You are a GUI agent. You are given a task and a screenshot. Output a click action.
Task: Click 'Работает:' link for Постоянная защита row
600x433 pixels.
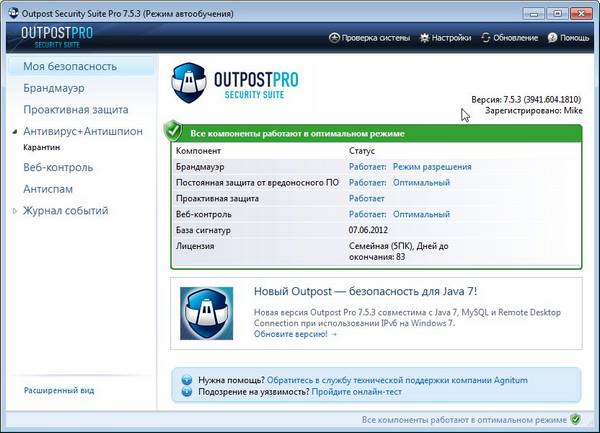368,183
